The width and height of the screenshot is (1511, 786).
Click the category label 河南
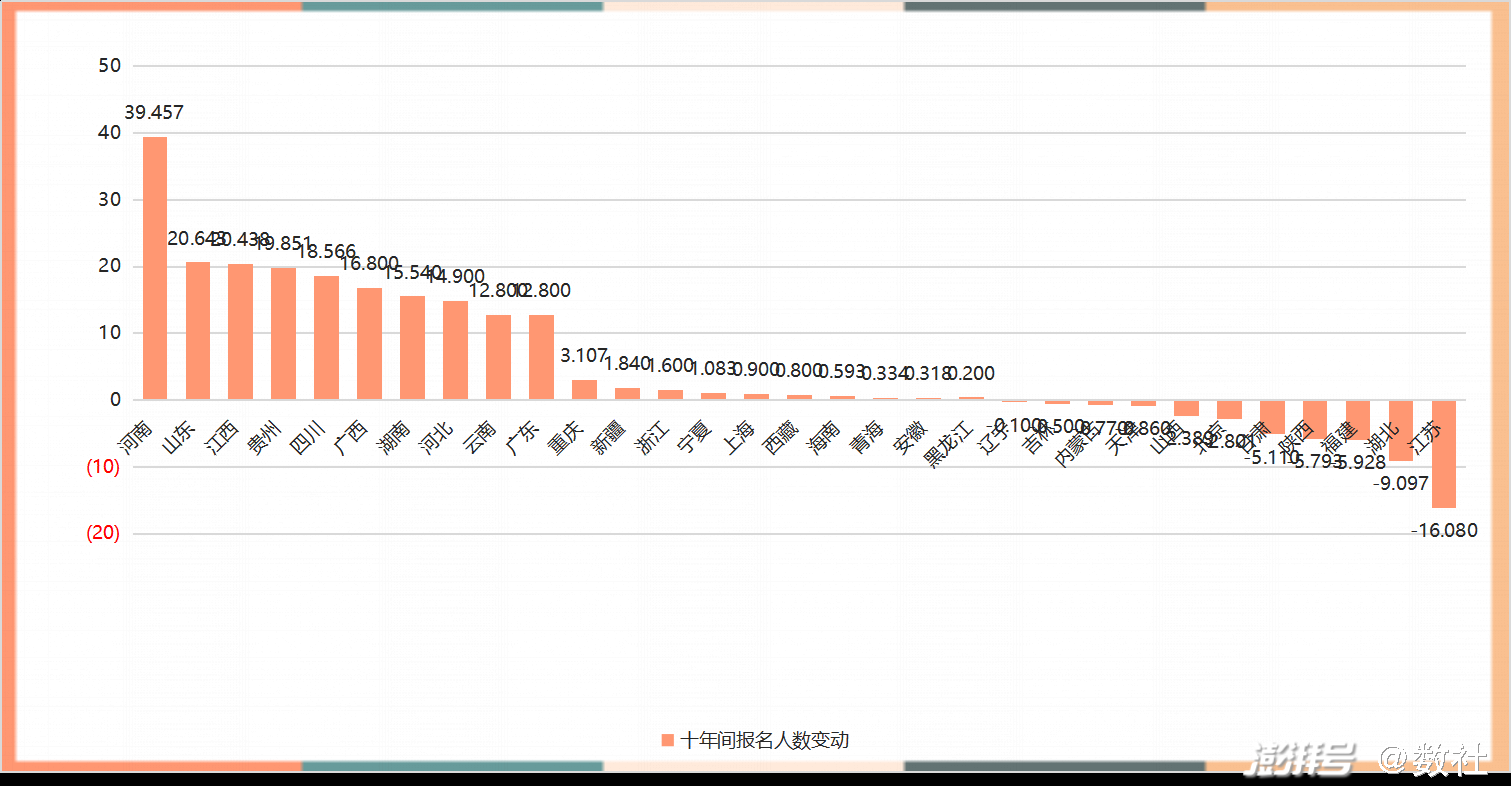tap(134, 439)
